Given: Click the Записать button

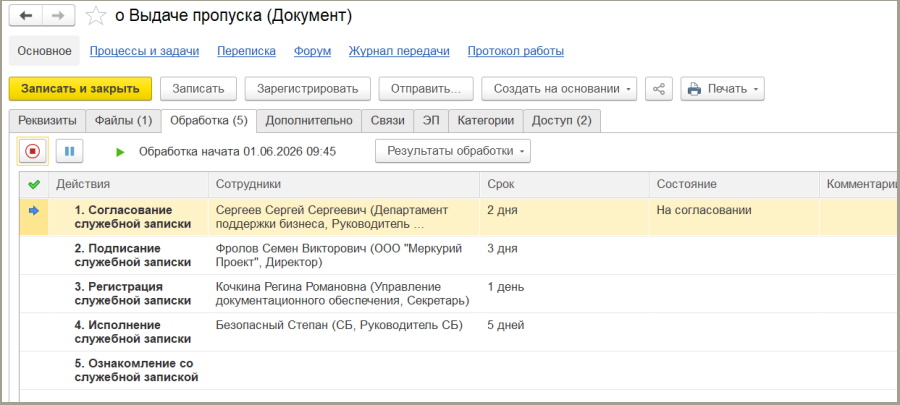Looking at the screenshot, I should click(198, 89).
